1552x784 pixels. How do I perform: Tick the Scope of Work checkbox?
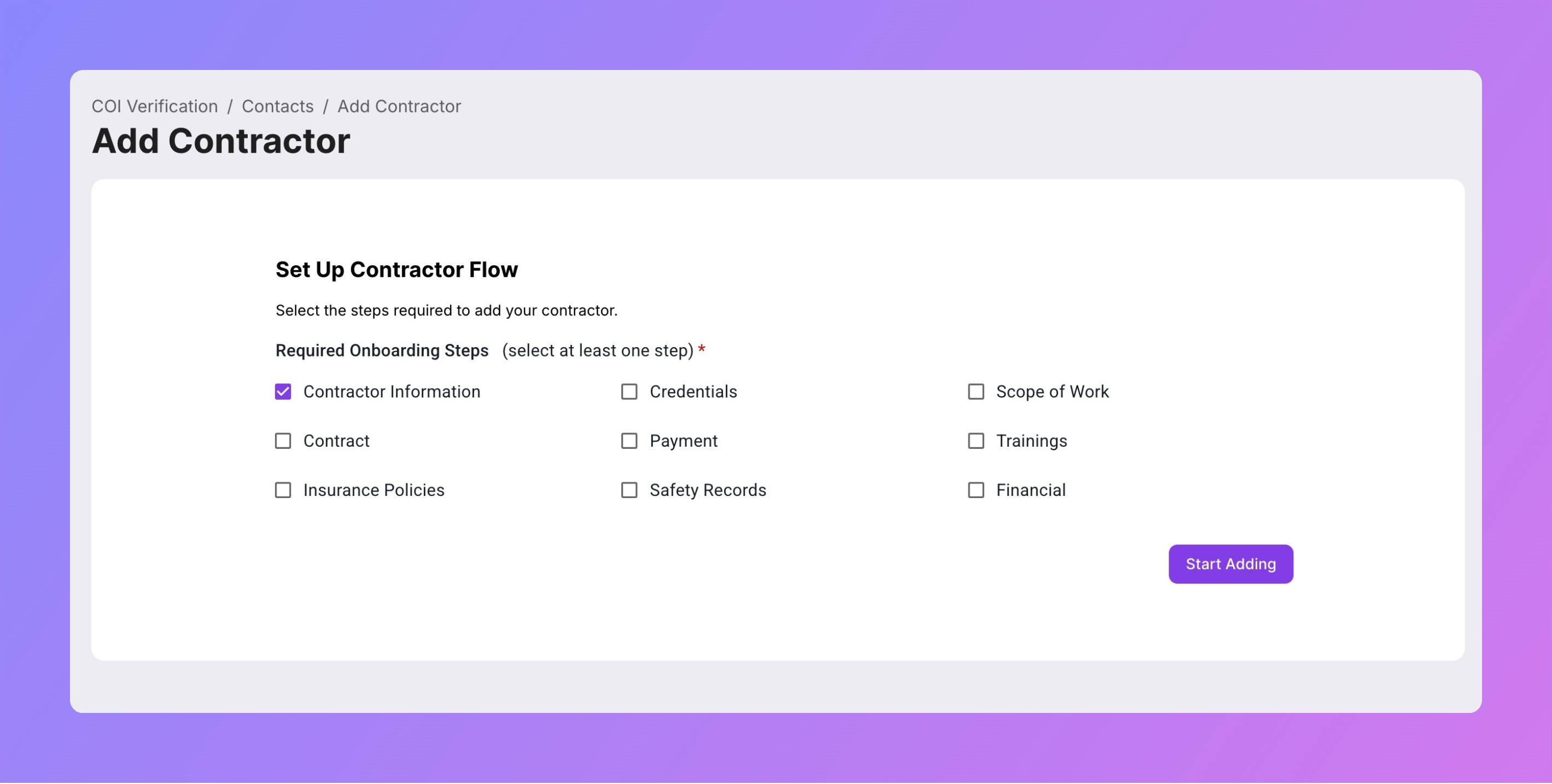tap(976, 392)
